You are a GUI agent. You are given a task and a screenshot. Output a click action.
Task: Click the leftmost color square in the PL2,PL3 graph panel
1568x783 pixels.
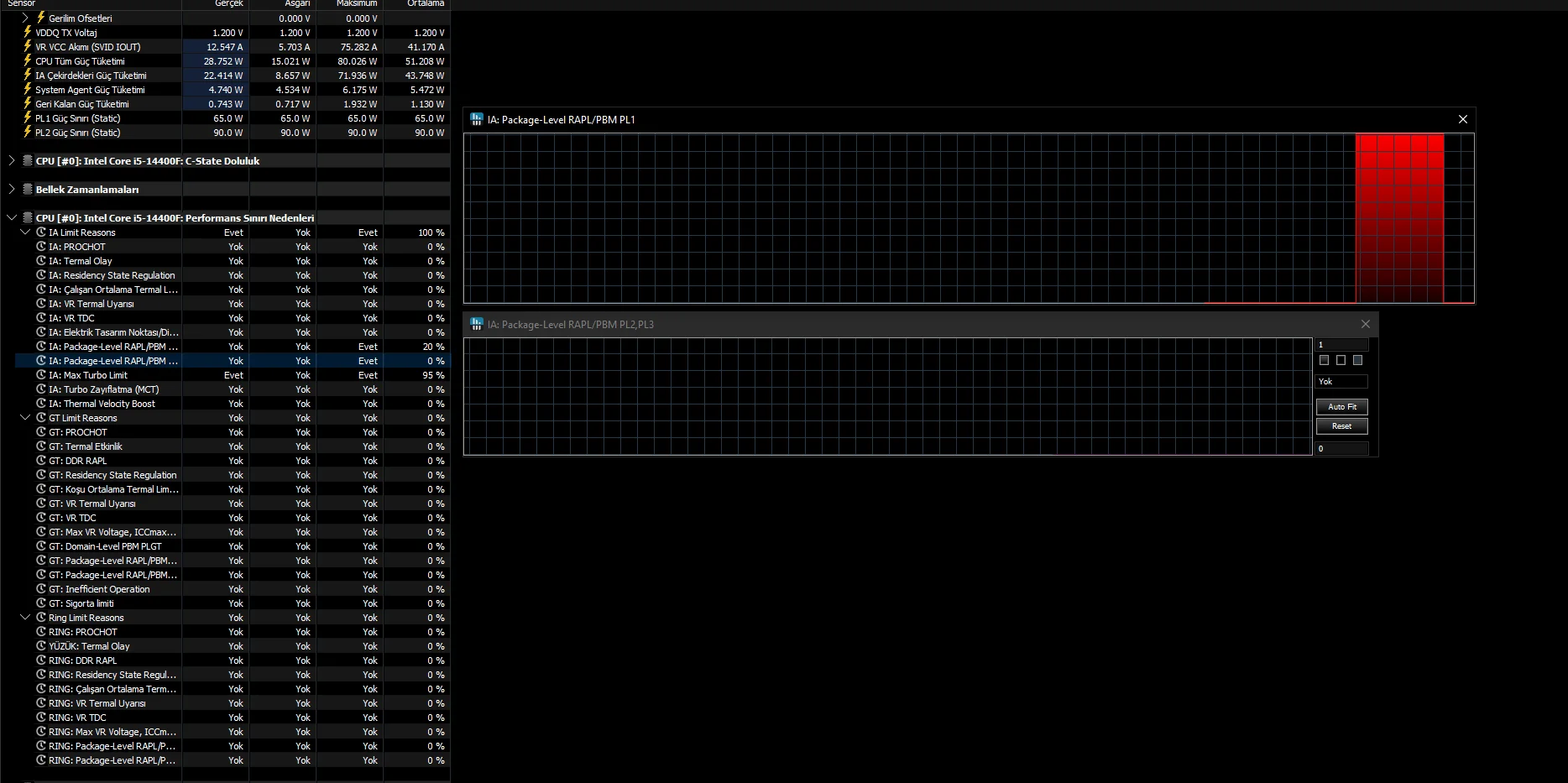pos(1325,360)
